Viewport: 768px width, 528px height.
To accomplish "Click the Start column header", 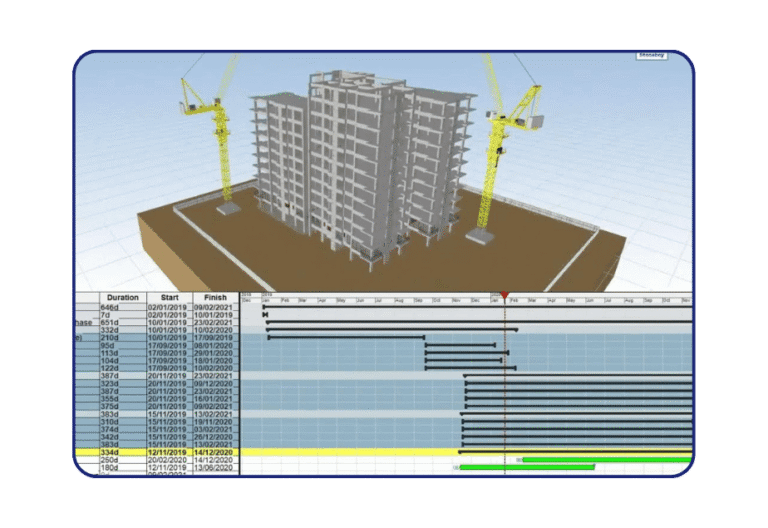I will pyautogui.click(x=169, y=297).
